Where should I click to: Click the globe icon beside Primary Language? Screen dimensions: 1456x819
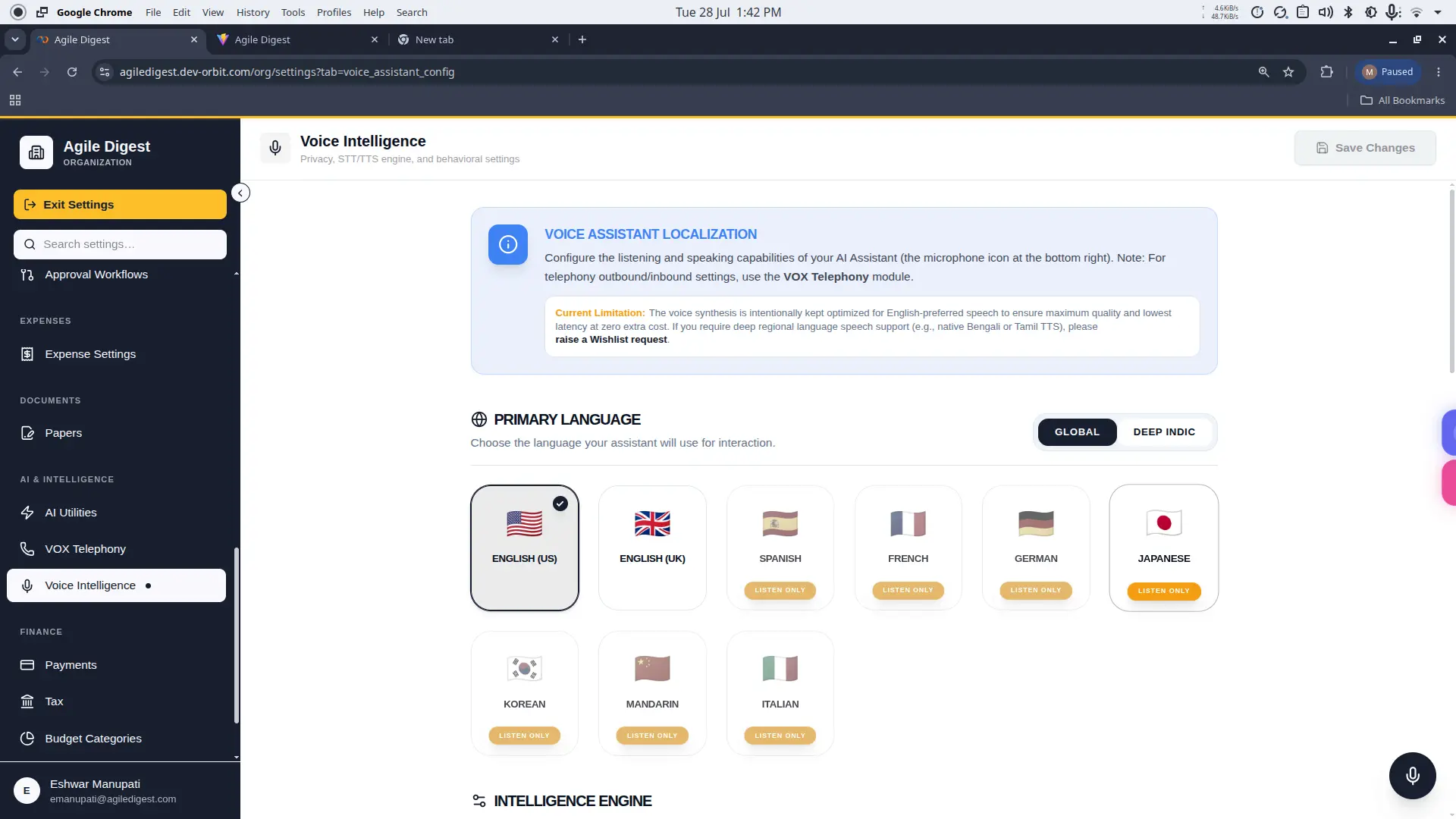(x=479, y=419)
